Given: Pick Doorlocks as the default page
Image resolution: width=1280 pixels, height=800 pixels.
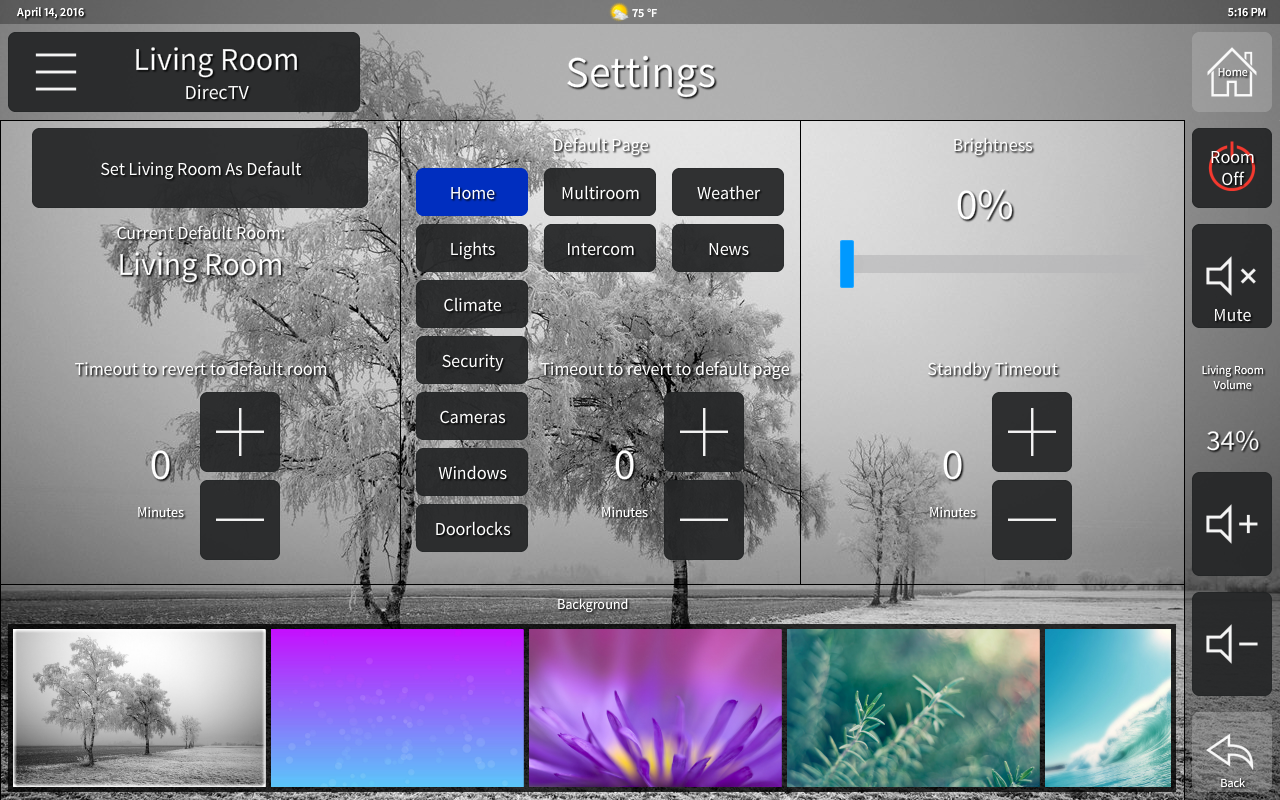Looking at the screenshot, I should (472, 529).
